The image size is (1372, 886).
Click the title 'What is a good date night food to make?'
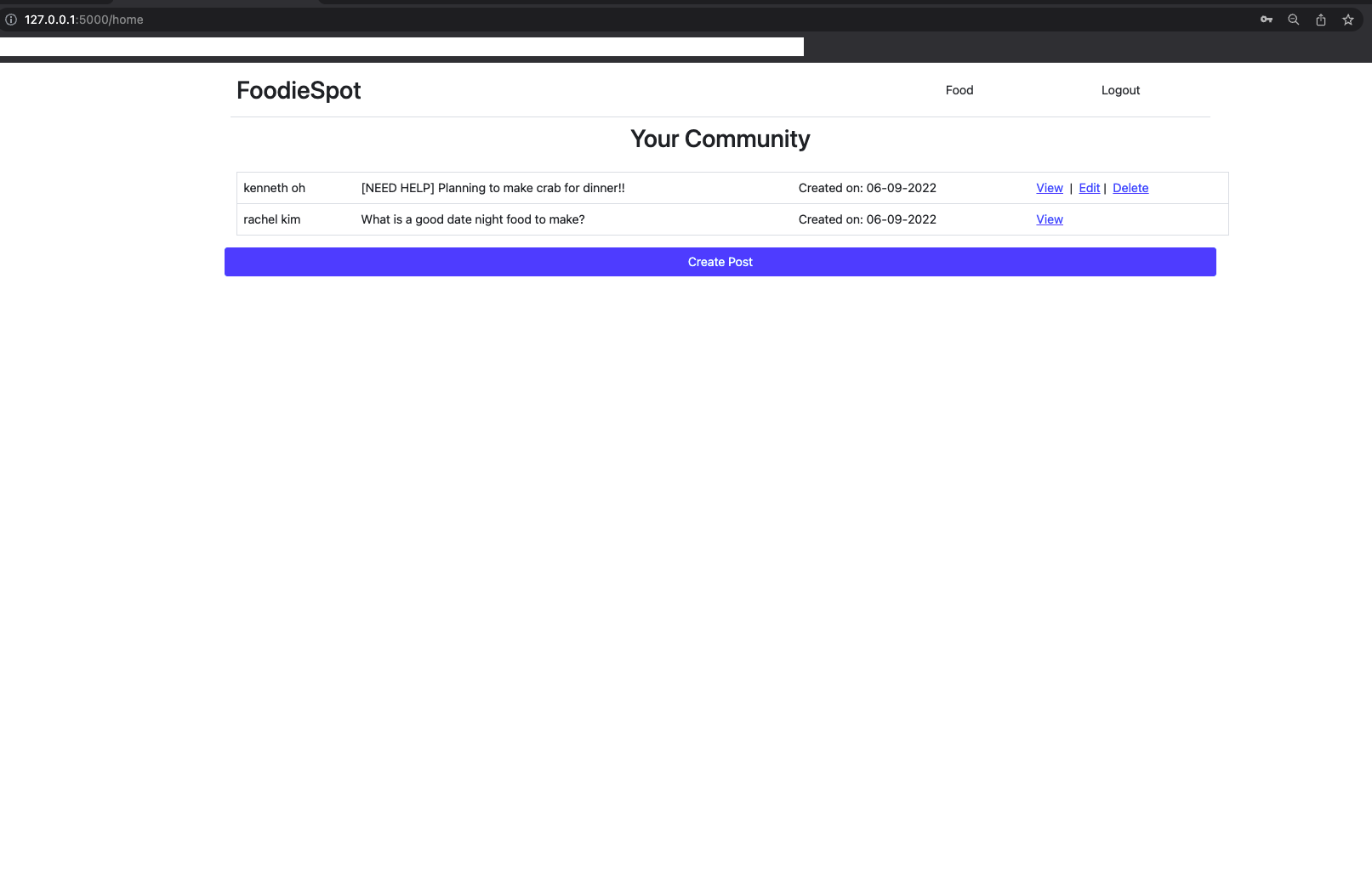[x=473, y=219]
